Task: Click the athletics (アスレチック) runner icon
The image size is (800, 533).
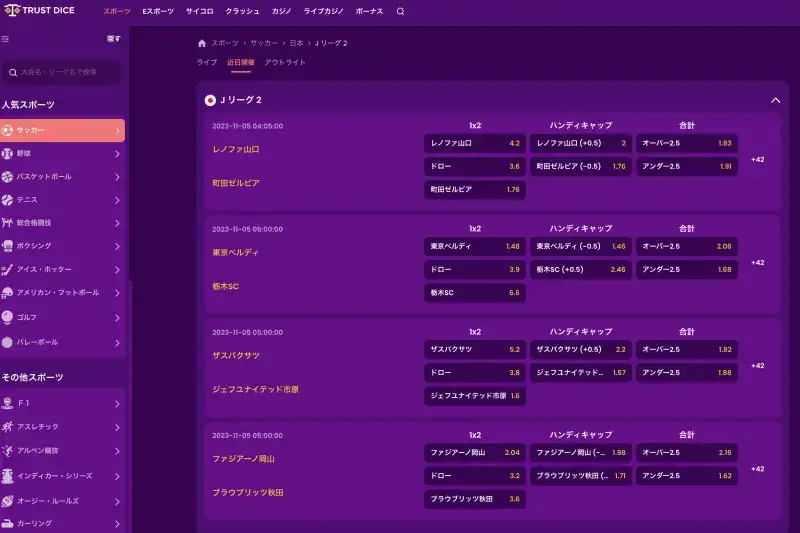Action: click(7, 427)
